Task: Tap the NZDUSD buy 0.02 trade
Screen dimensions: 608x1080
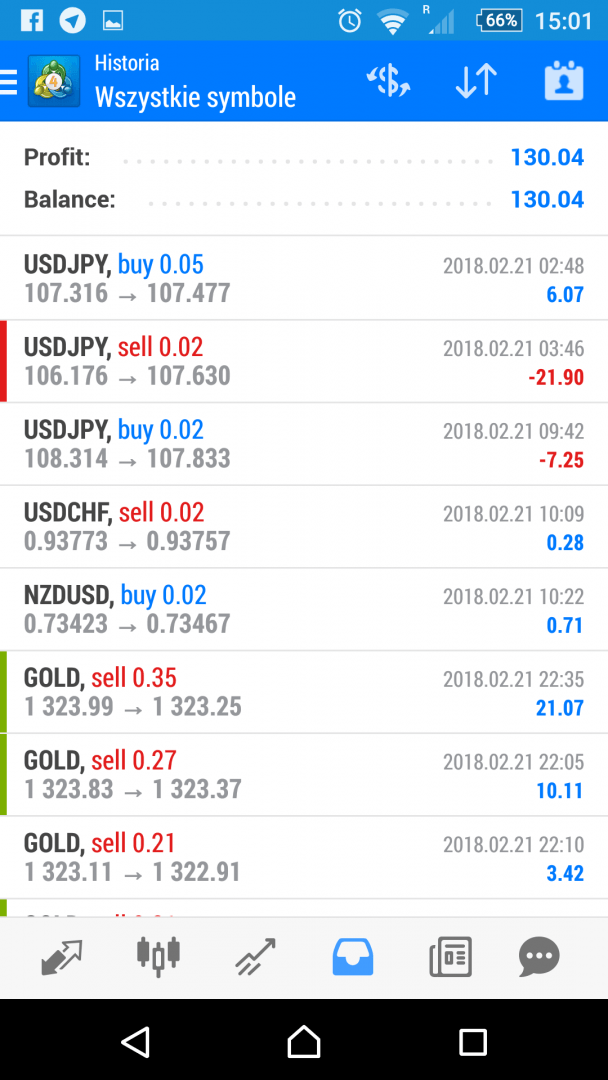Action: pyautogui.click(x=304, y=609)
